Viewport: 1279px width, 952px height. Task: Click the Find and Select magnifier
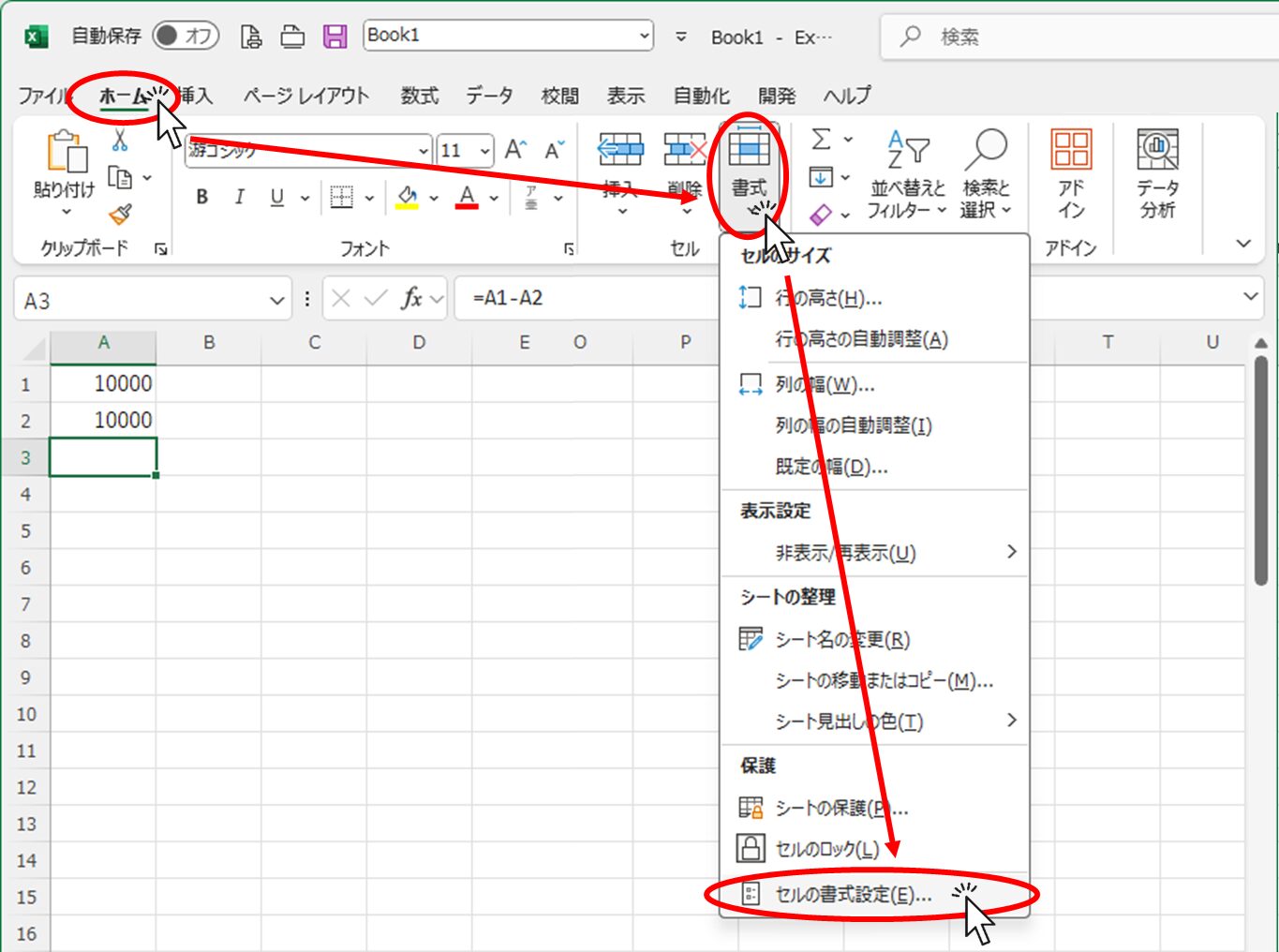986,175
